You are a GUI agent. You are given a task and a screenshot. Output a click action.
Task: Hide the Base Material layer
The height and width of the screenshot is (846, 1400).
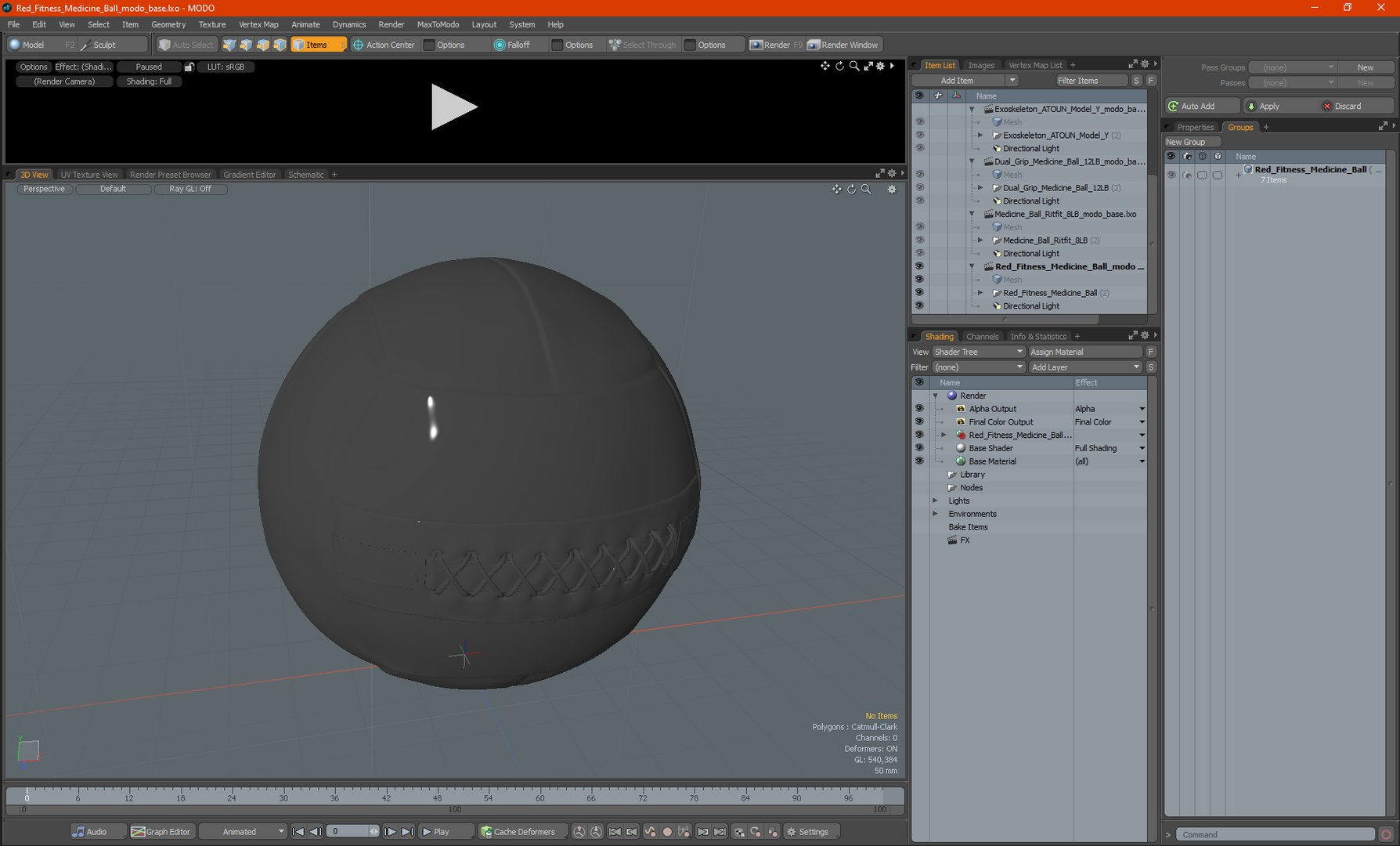[919, 461]
